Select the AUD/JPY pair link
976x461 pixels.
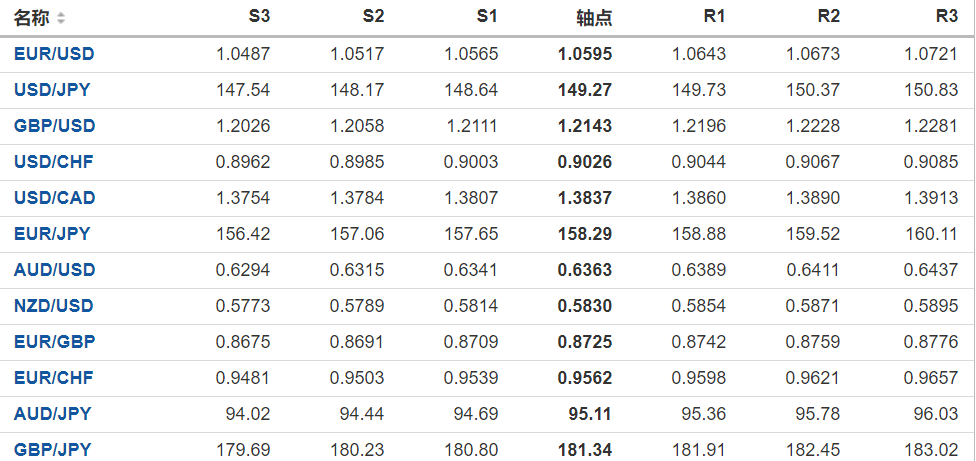click(x=52, y=414)
